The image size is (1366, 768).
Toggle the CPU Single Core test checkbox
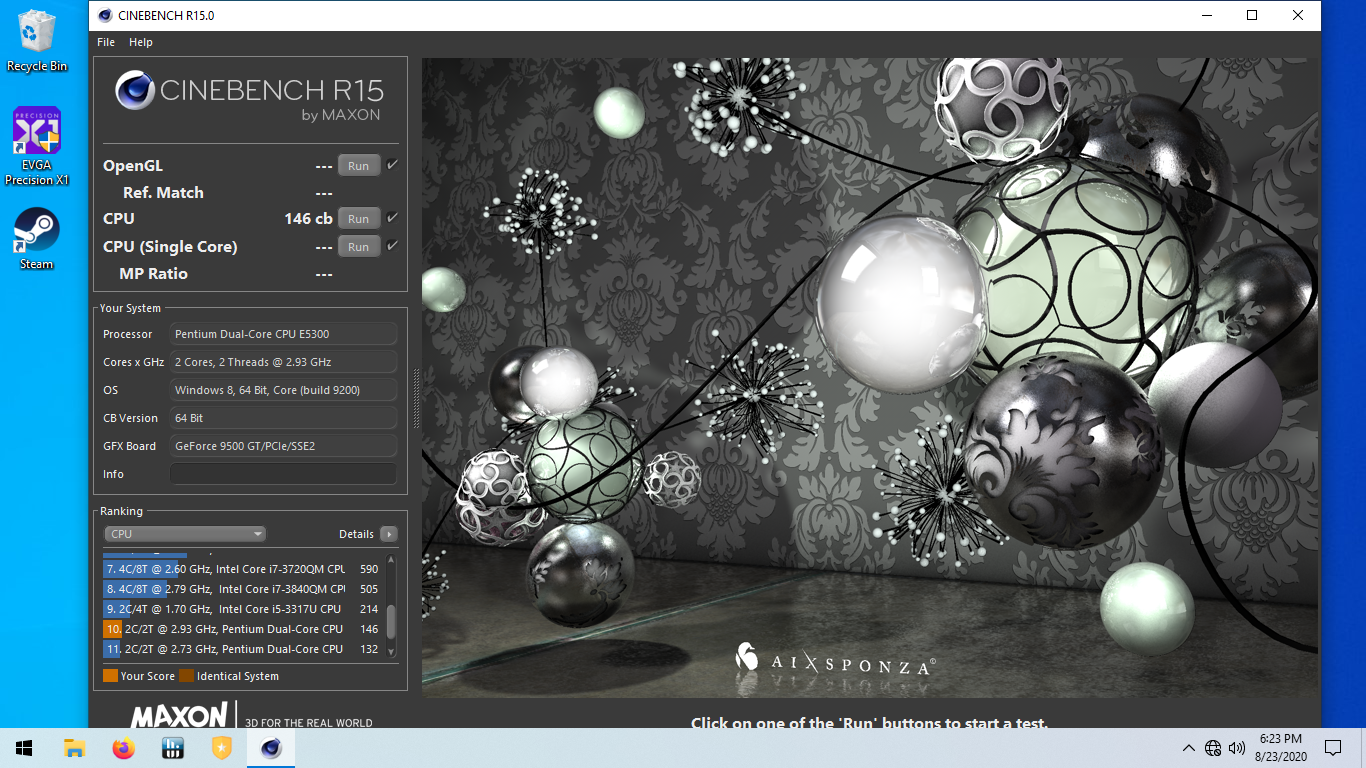pos(393,245)
